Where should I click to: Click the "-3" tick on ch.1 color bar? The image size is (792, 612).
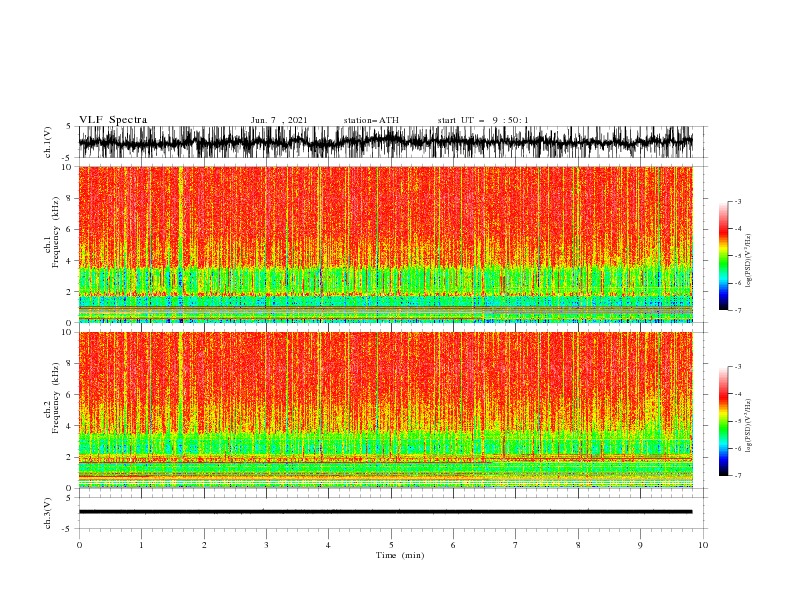tap(738, 201)
